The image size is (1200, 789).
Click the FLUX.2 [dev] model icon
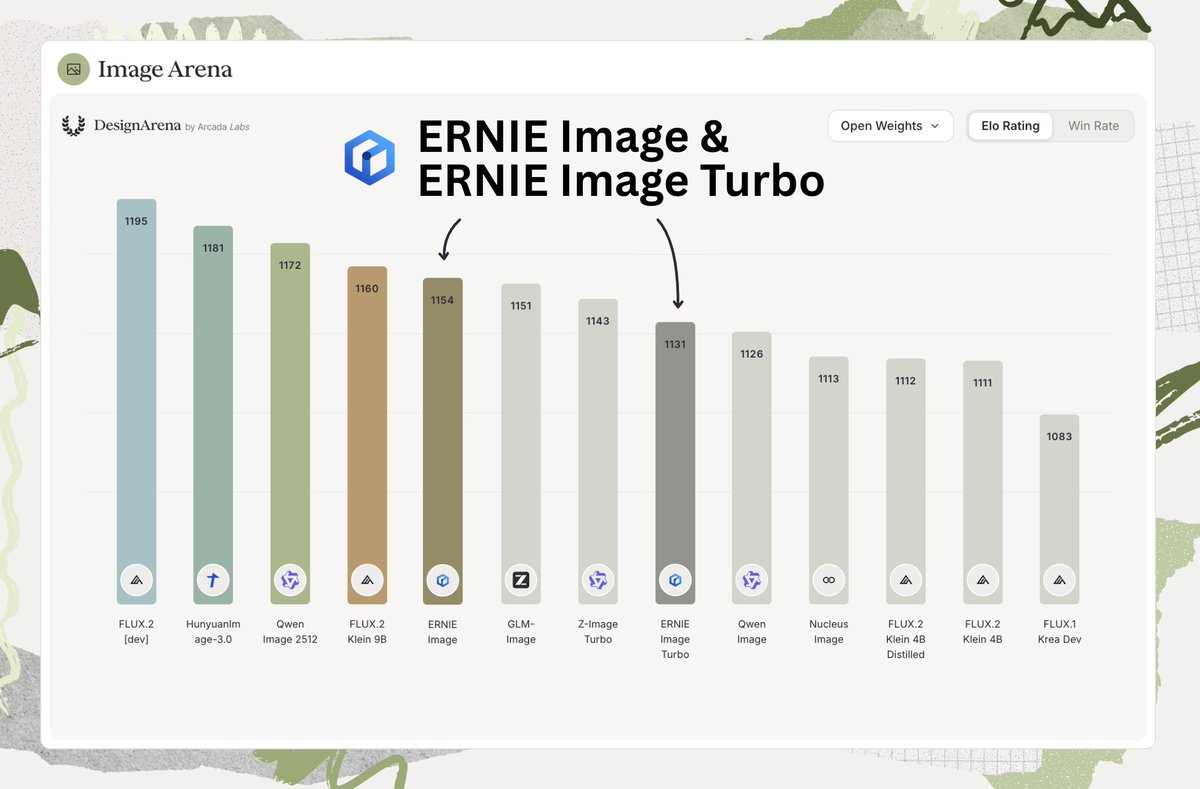click(x=136, y=580)
